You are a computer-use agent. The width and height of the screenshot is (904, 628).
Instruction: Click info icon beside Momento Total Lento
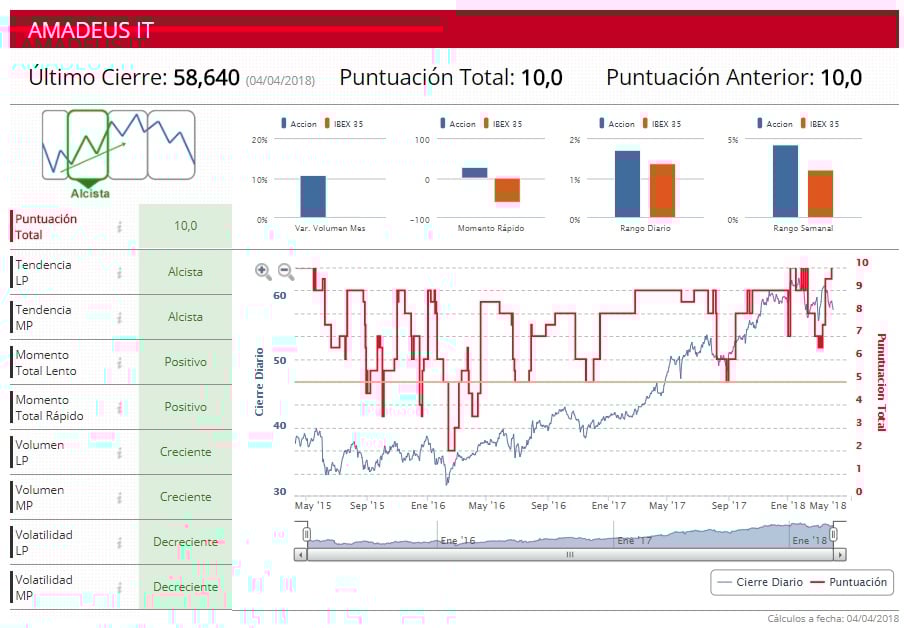pyautogui.click(x=120, y=362)
